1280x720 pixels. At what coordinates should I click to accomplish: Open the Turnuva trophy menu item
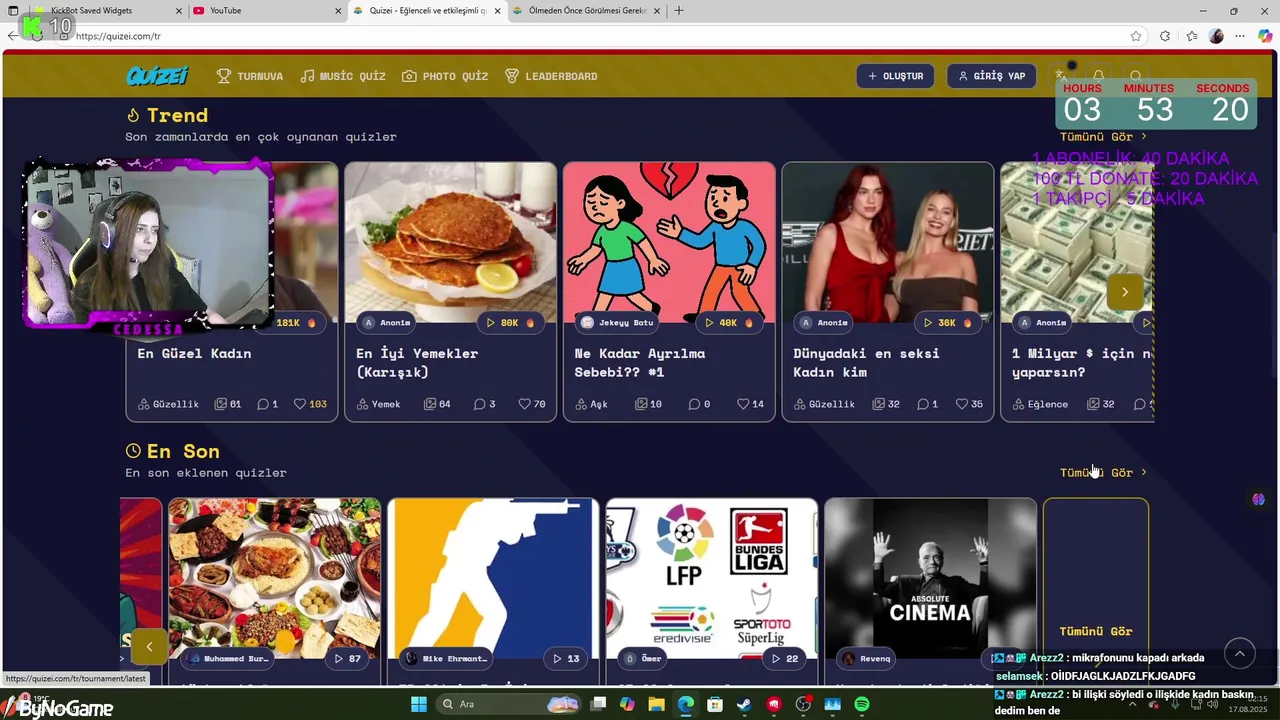coord(250,76)
